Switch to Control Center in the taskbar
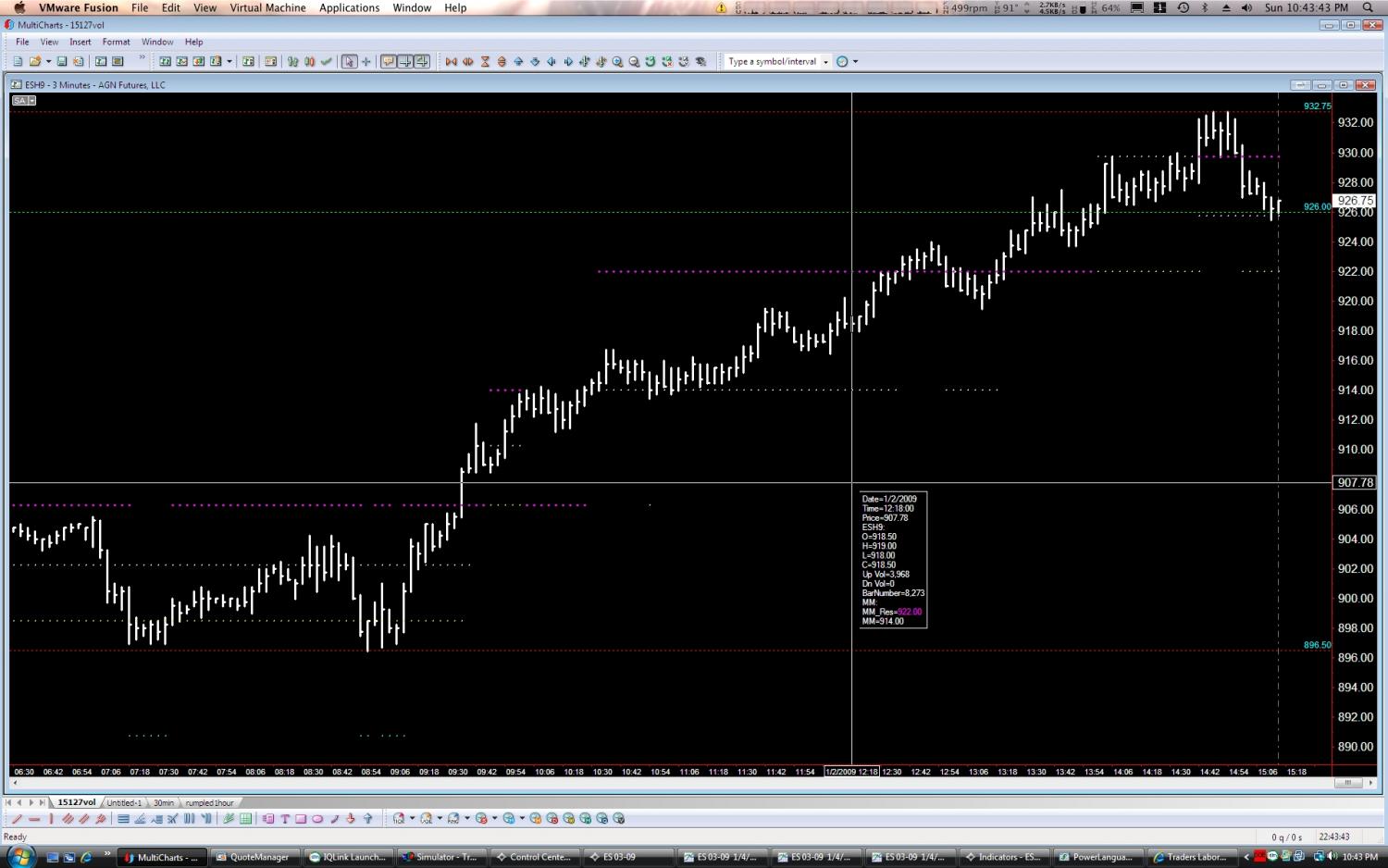Screen dimensions: 1388x868 [x=536, y=857]
